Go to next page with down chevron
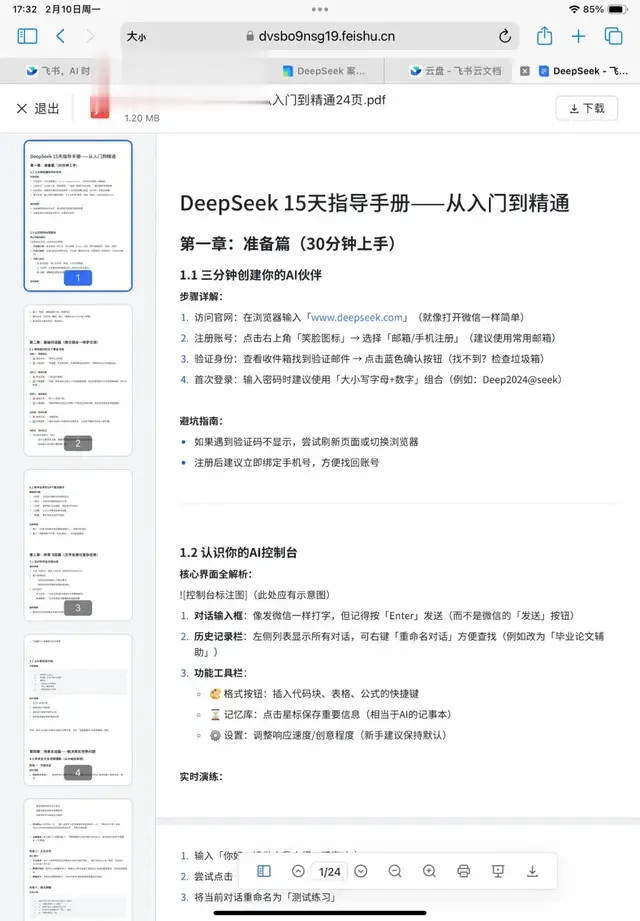This screenshot has height=921, width=640. pyautogui.click(x=361, y=871)
